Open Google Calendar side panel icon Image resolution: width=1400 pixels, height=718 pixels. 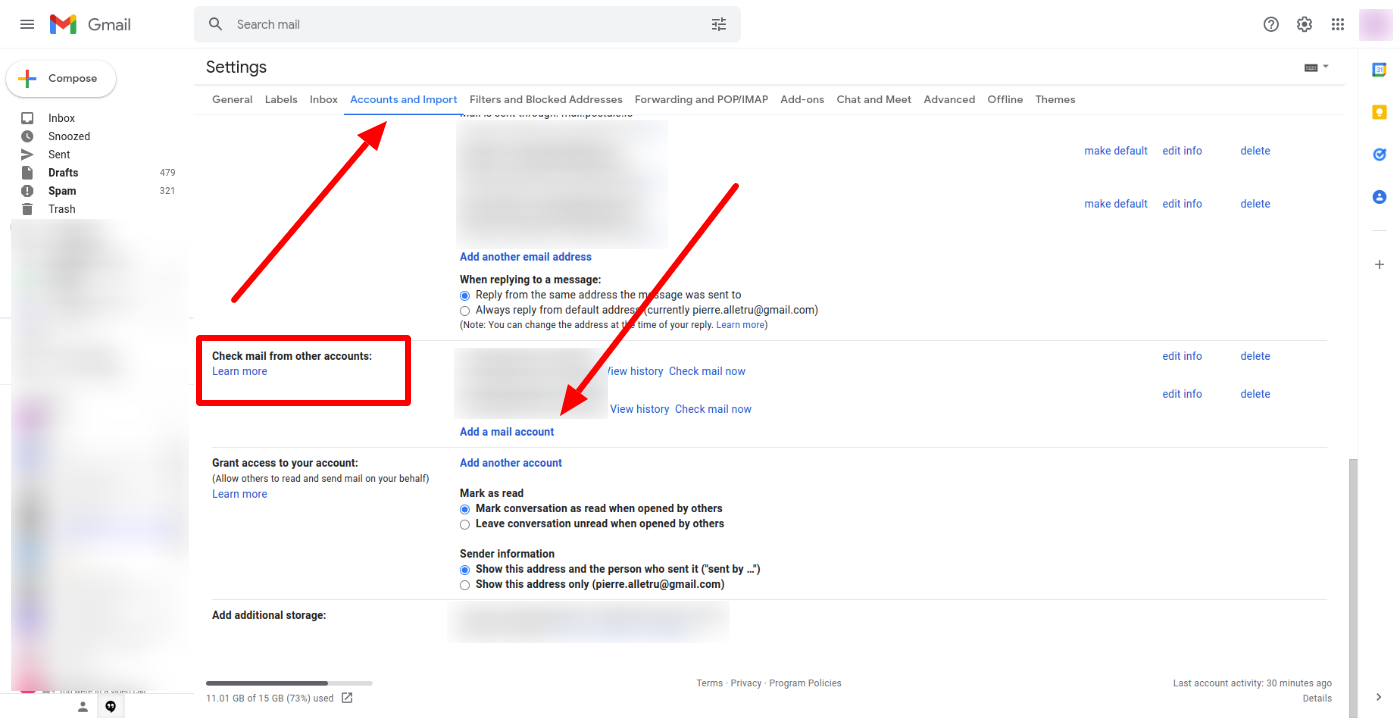[1379, 69]
